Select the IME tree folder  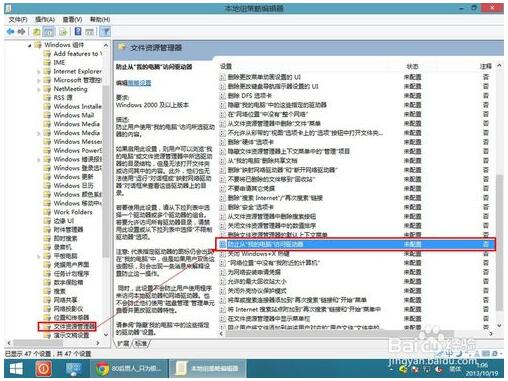55,62
